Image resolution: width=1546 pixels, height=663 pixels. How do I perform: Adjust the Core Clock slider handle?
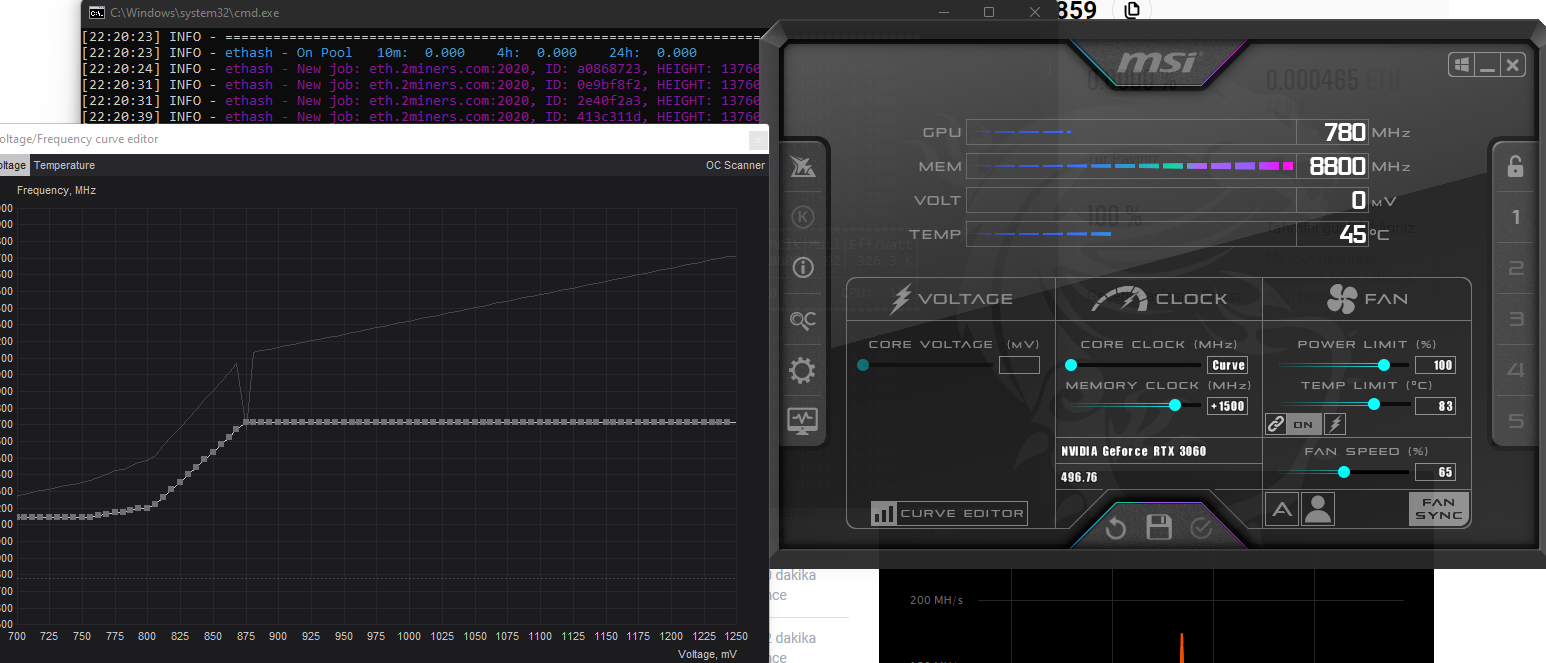1071,365
